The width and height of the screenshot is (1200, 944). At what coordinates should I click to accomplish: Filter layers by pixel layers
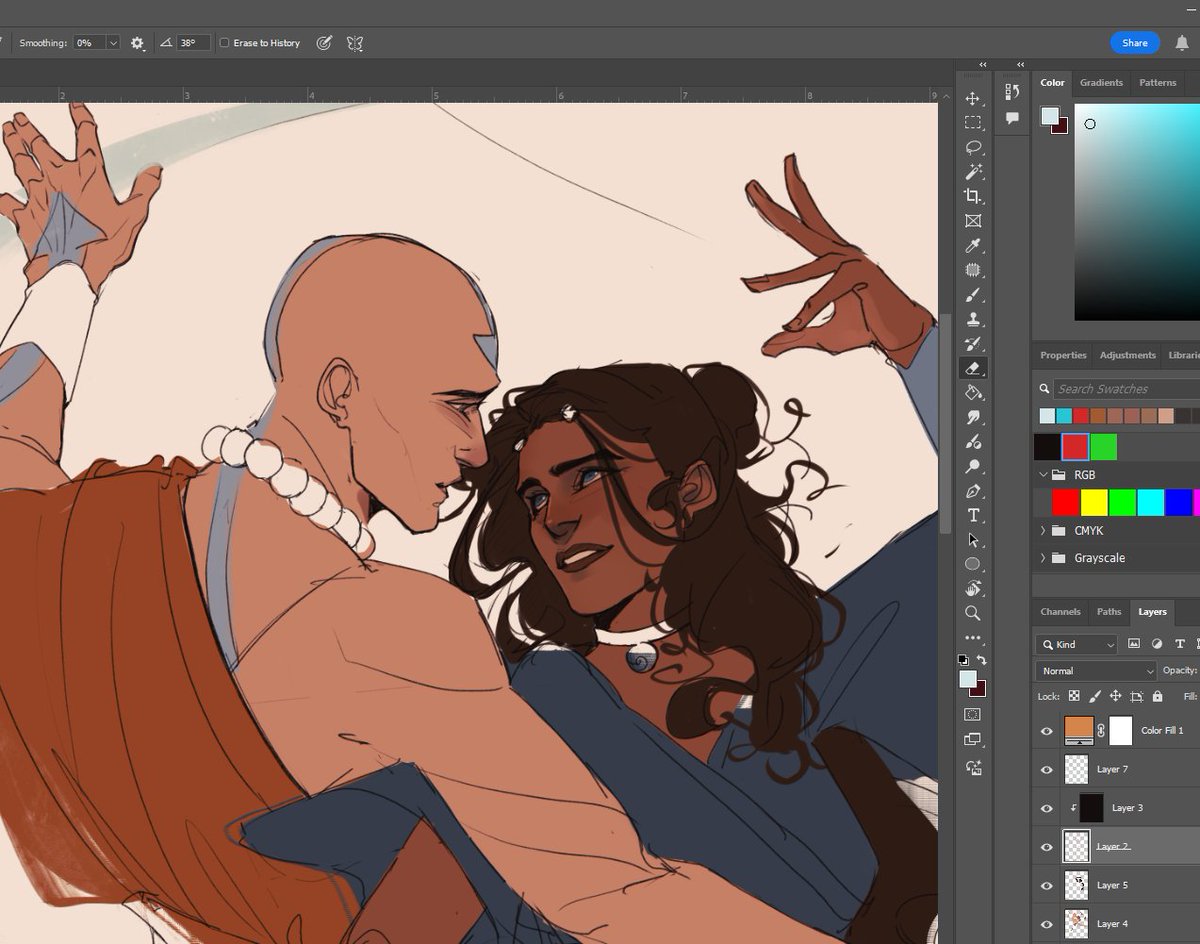coord(1134,645)
